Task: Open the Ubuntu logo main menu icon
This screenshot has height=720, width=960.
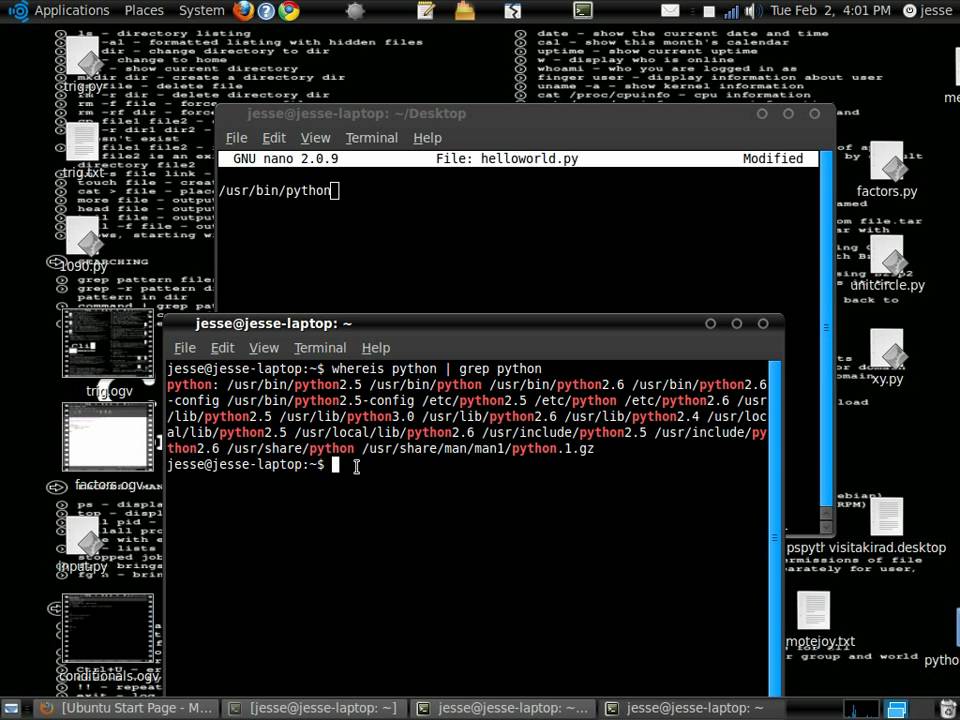Action: [18, 10]
